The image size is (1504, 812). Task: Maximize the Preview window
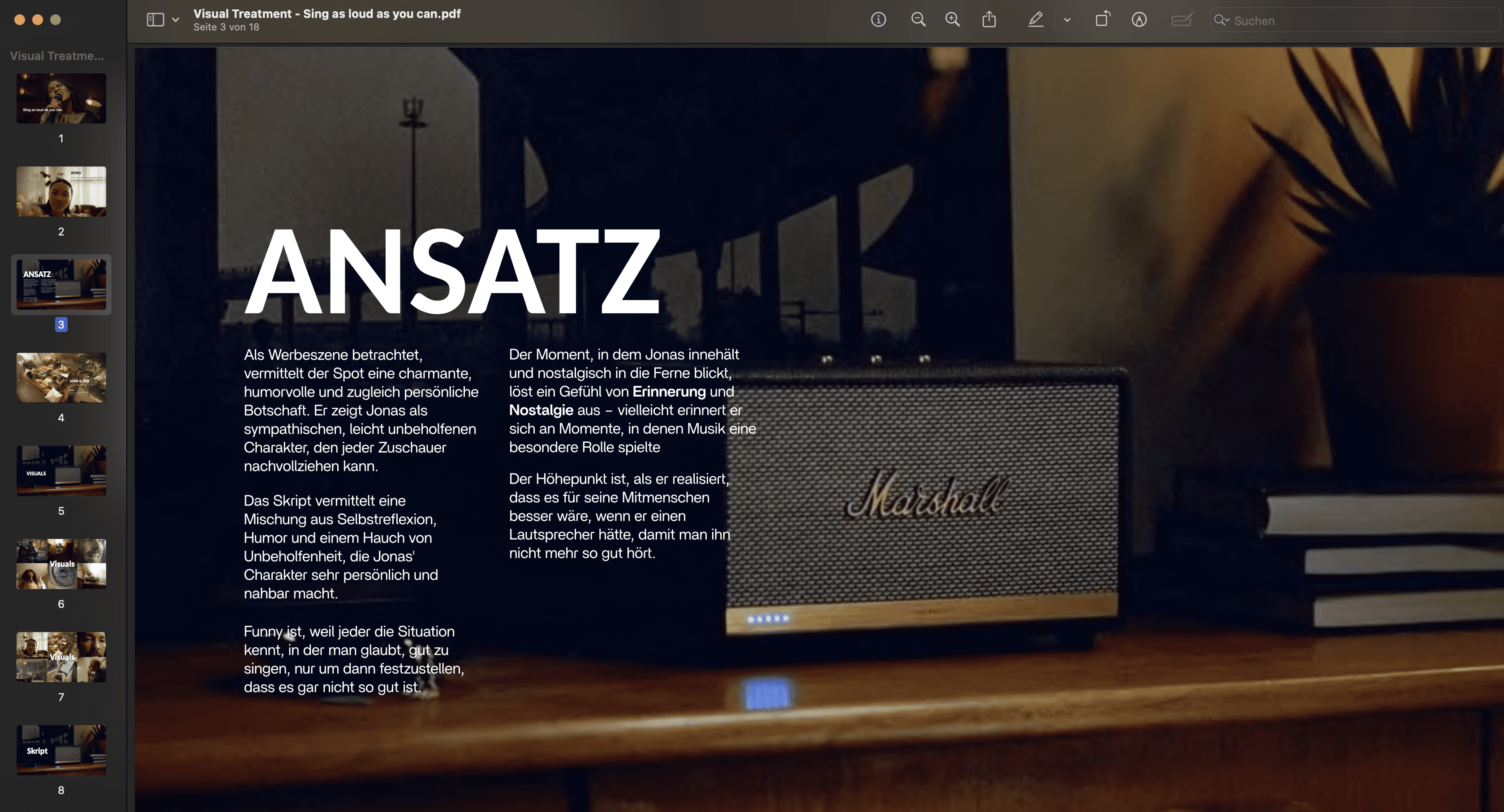pos(56,20)
